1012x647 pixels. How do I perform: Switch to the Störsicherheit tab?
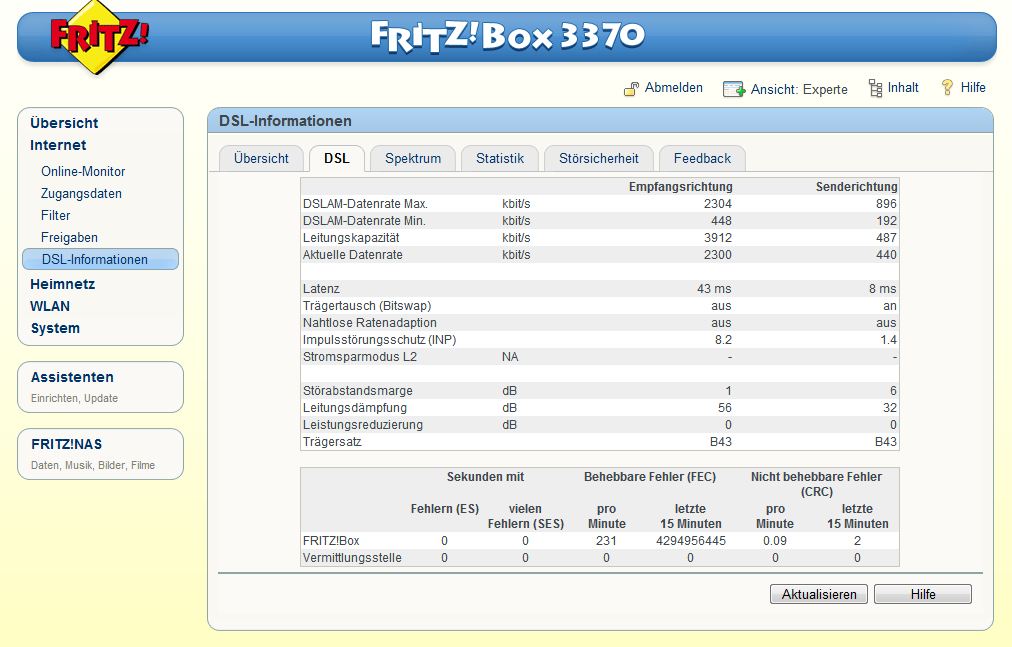(598, 158)
